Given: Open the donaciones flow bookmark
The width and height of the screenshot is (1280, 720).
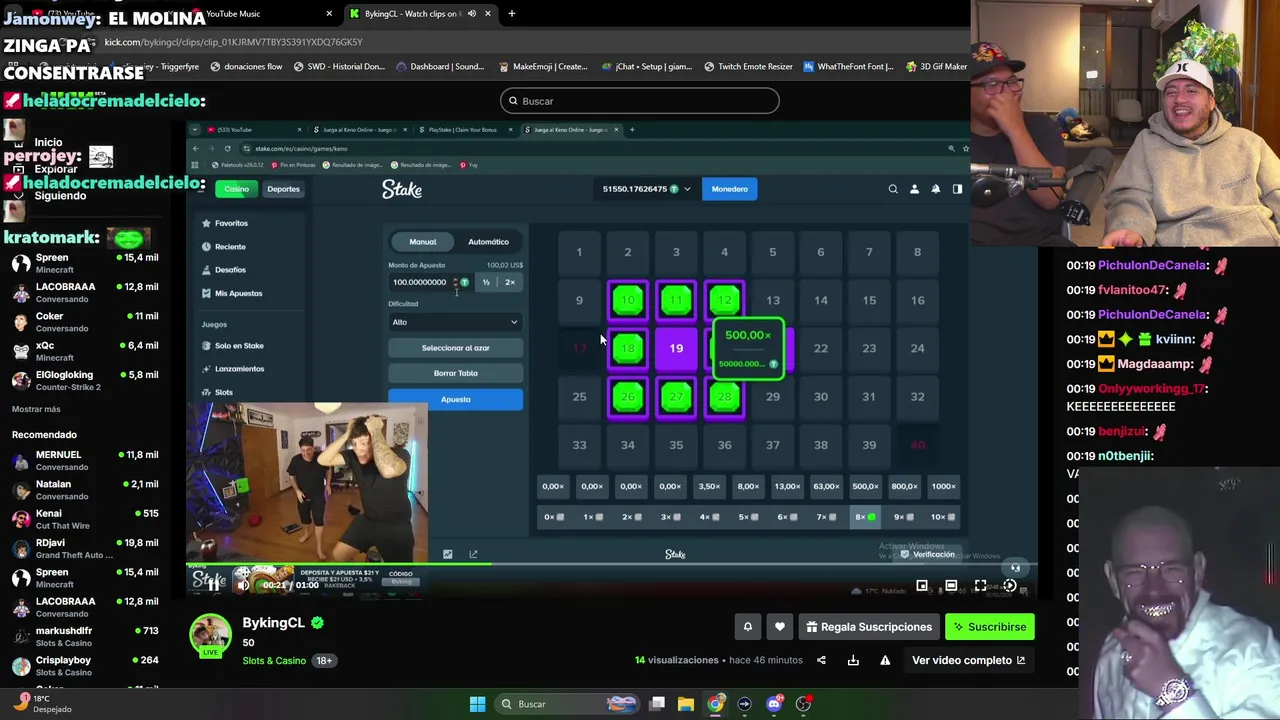Looking at the screenshot, I should click(245, 67).
